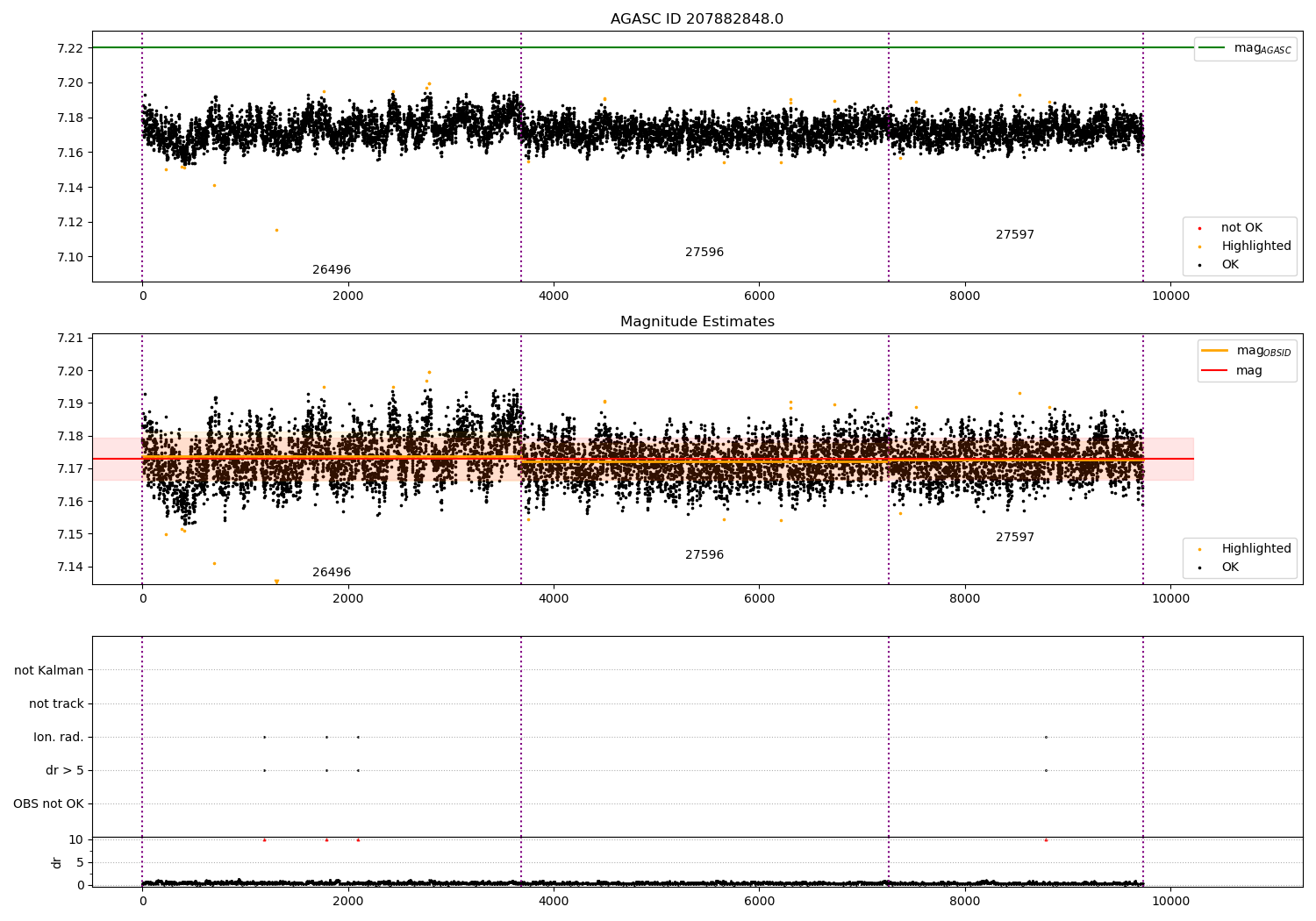Select the 7.17 y-axis tick label
Viewport: 1316px width, 921px height.
[68, 469]
